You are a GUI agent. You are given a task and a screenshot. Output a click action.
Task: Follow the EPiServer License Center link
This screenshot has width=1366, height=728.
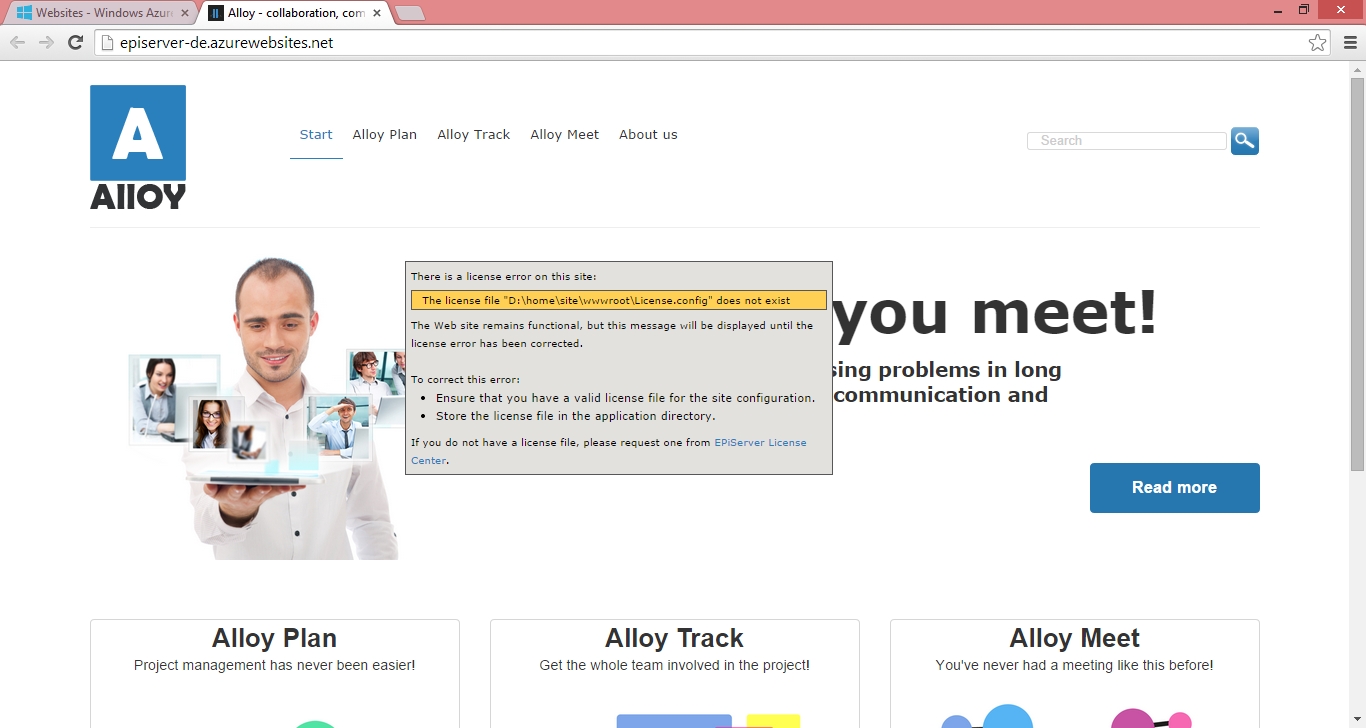(x=759, y=442)
